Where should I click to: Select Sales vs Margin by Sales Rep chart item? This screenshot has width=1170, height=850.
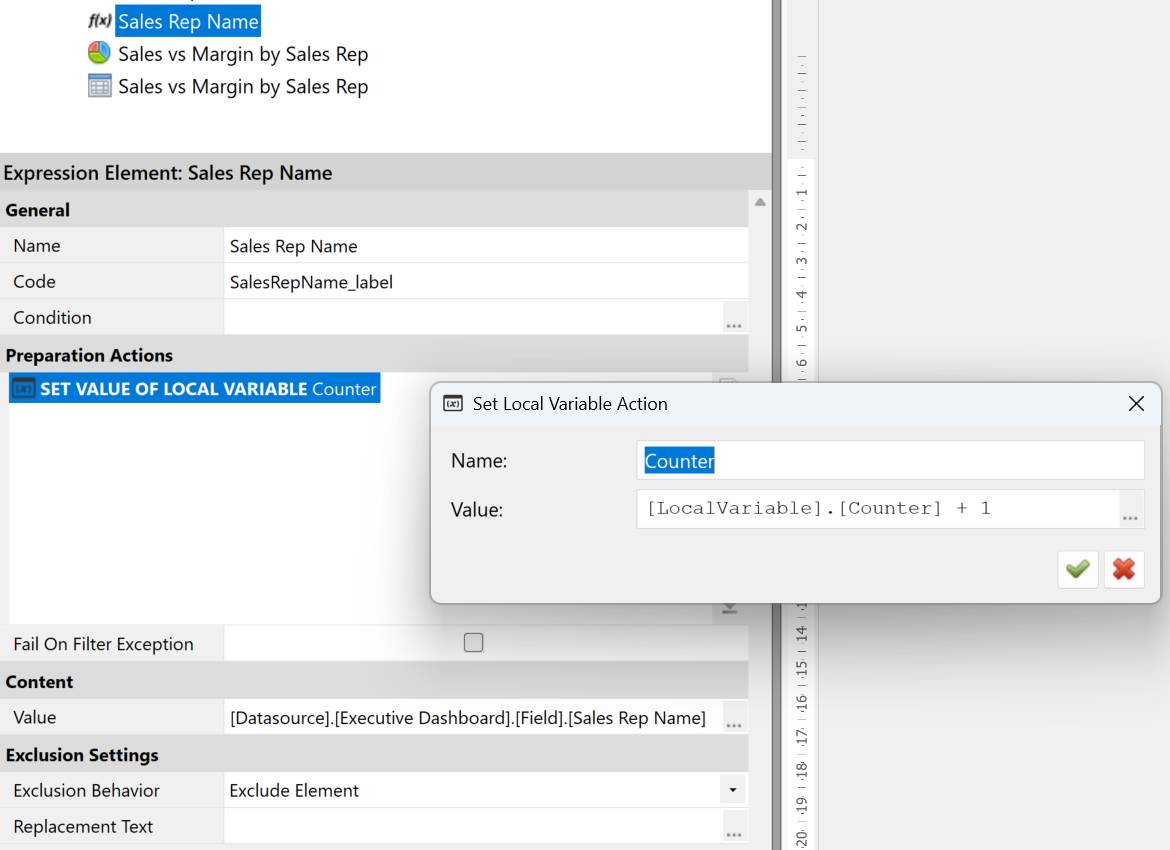tap(242, 54)
